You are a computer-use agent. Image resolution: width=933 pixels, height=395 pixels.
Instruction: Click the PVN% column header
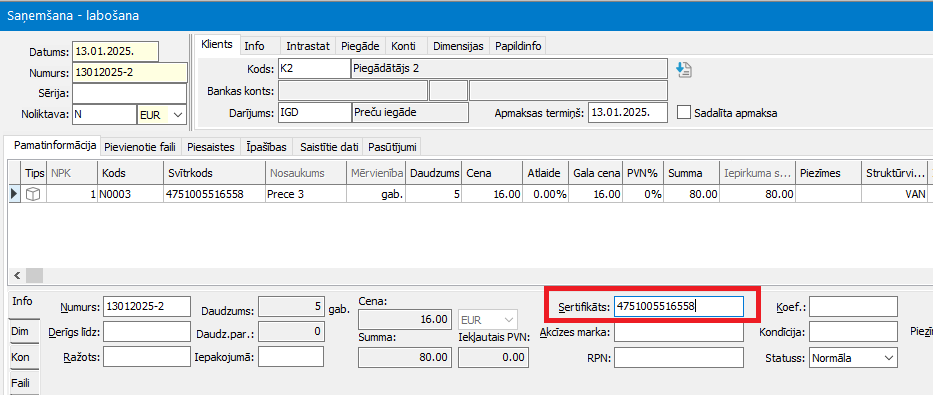[643, 173]
